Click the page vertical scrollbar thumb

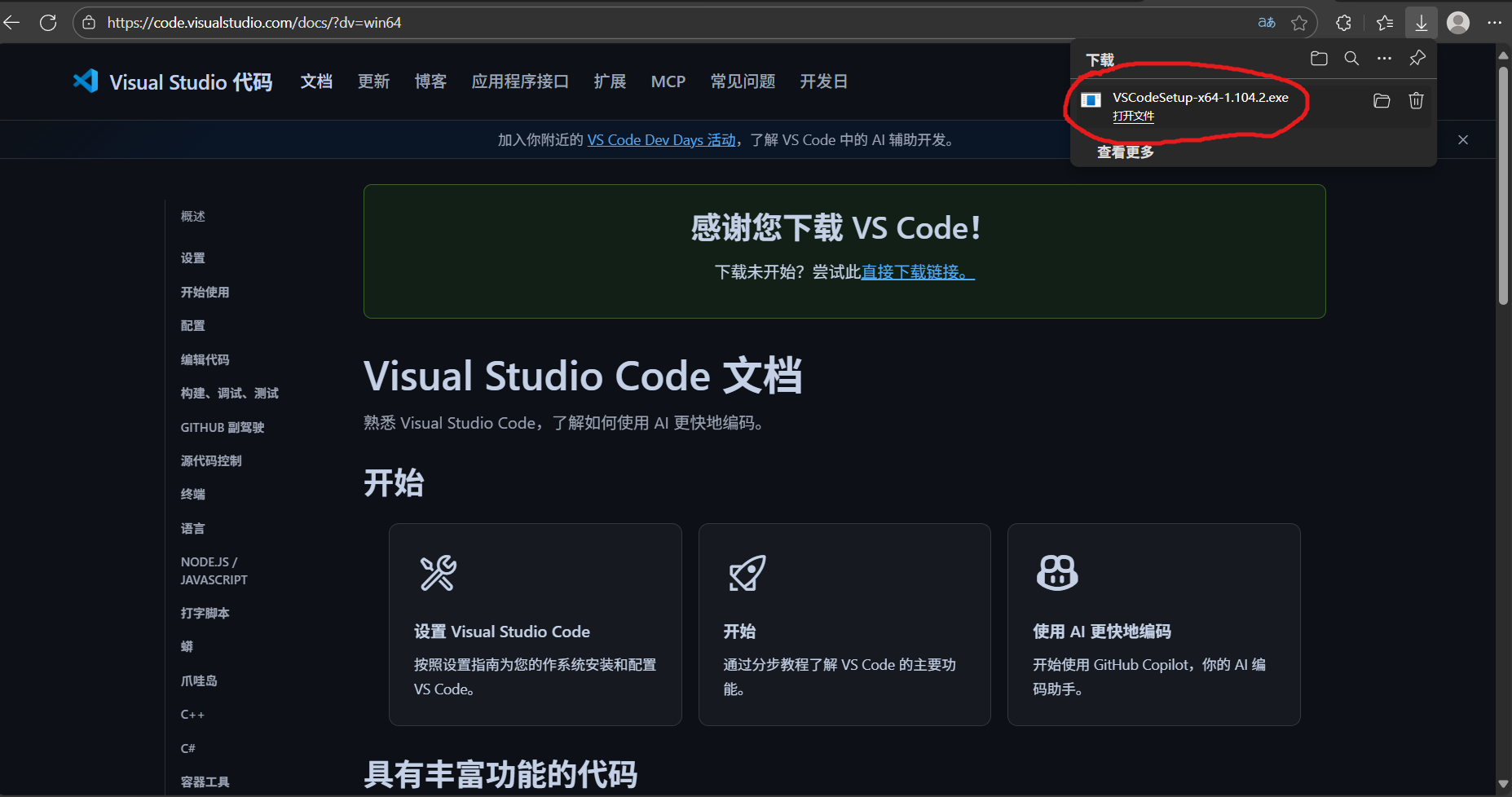[x=1503, y=186]
